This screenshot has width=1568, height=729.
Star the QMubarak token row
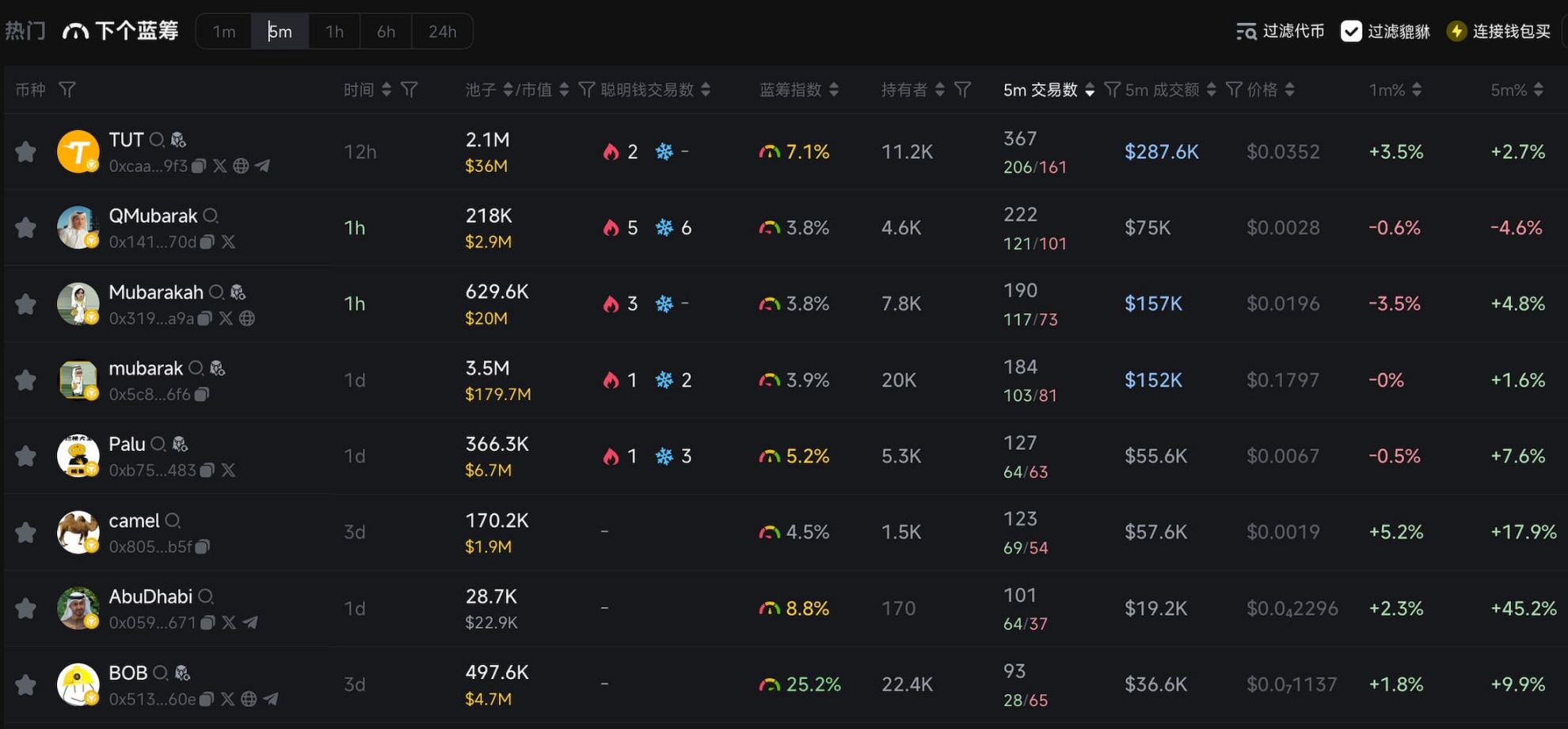pyautogui.click(x=26, y=227)
